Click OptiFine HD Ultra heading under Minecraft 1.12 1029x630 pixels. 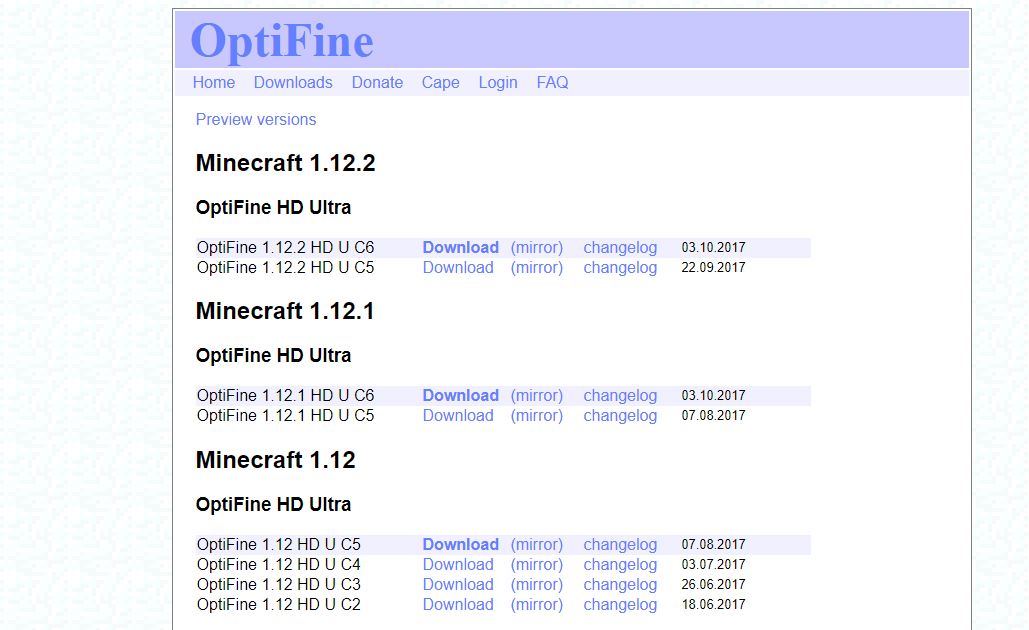point(274,505)
